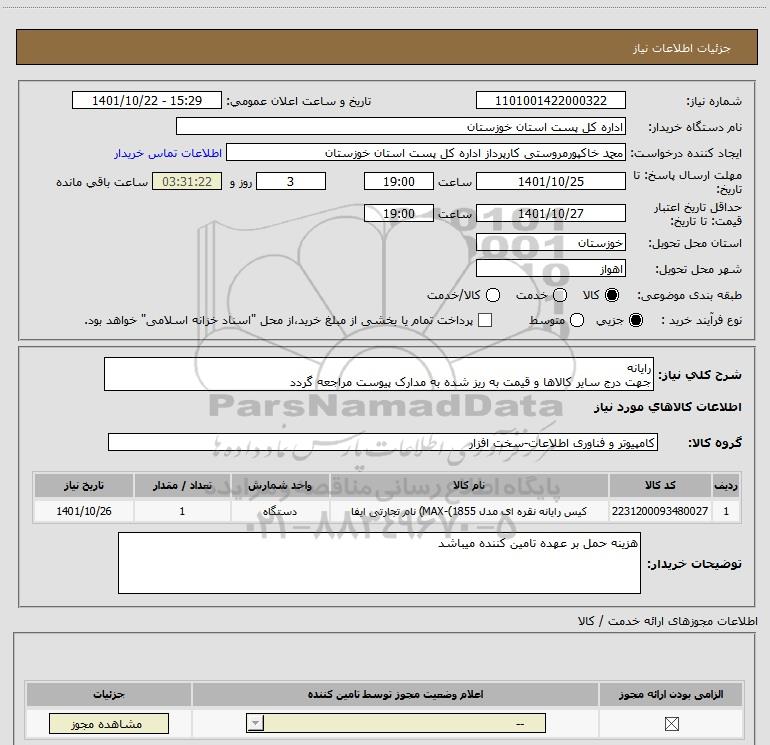770x745 pixels.
Task: Click the computer case product name cell
Action: [x=469, y=511]
